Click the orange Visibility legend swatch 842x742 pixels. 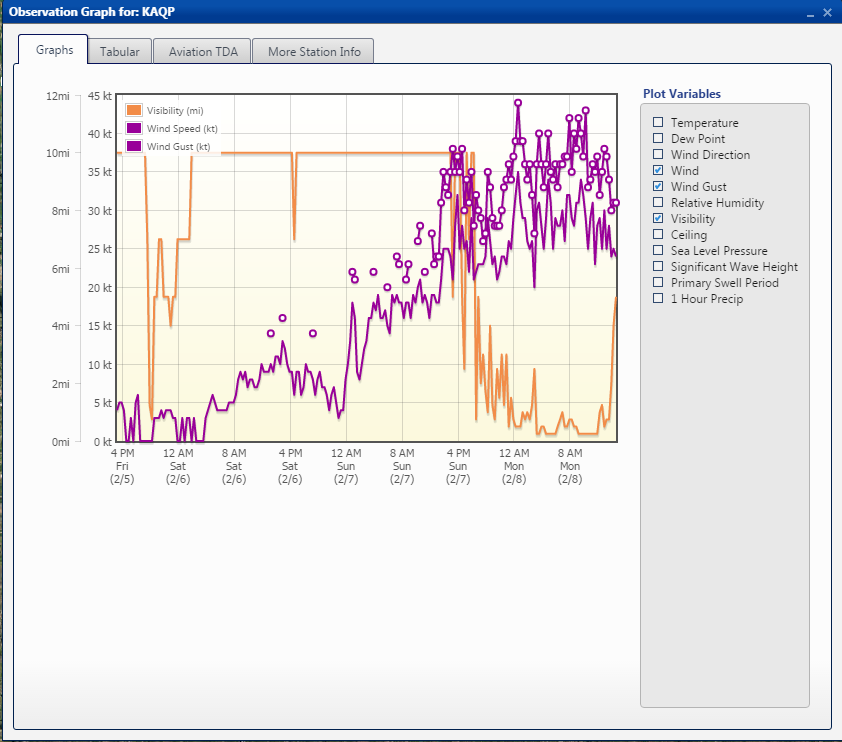(134, 110)
